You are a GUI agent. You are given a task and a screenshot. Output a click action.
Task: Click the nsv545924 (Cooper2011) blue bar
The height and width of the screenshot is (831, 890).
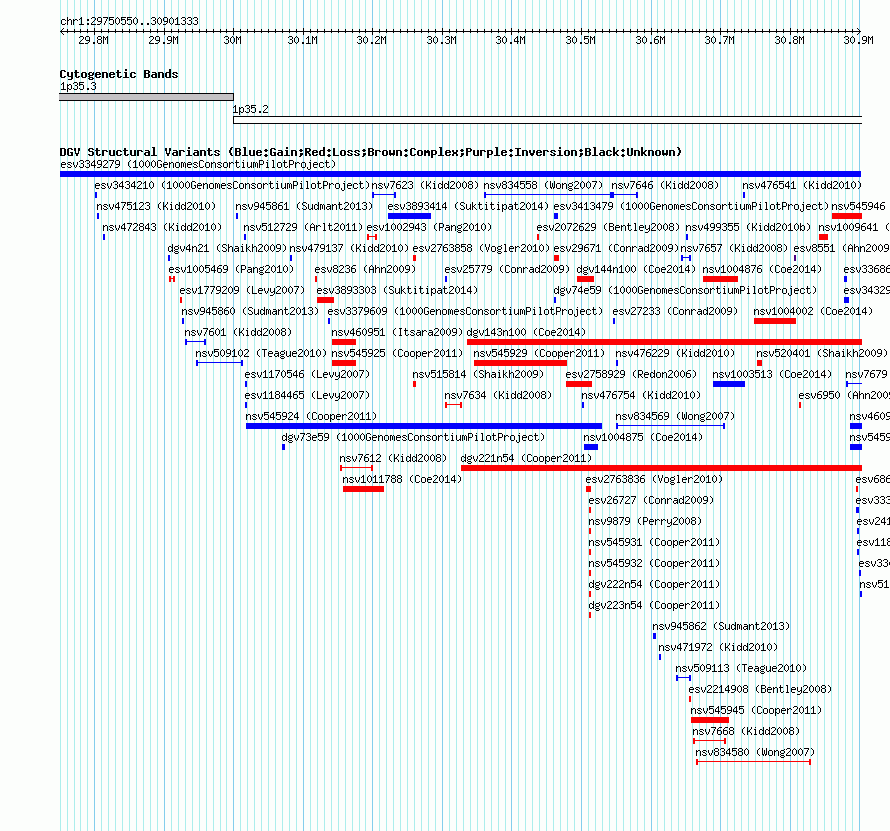tap(424, 426)
